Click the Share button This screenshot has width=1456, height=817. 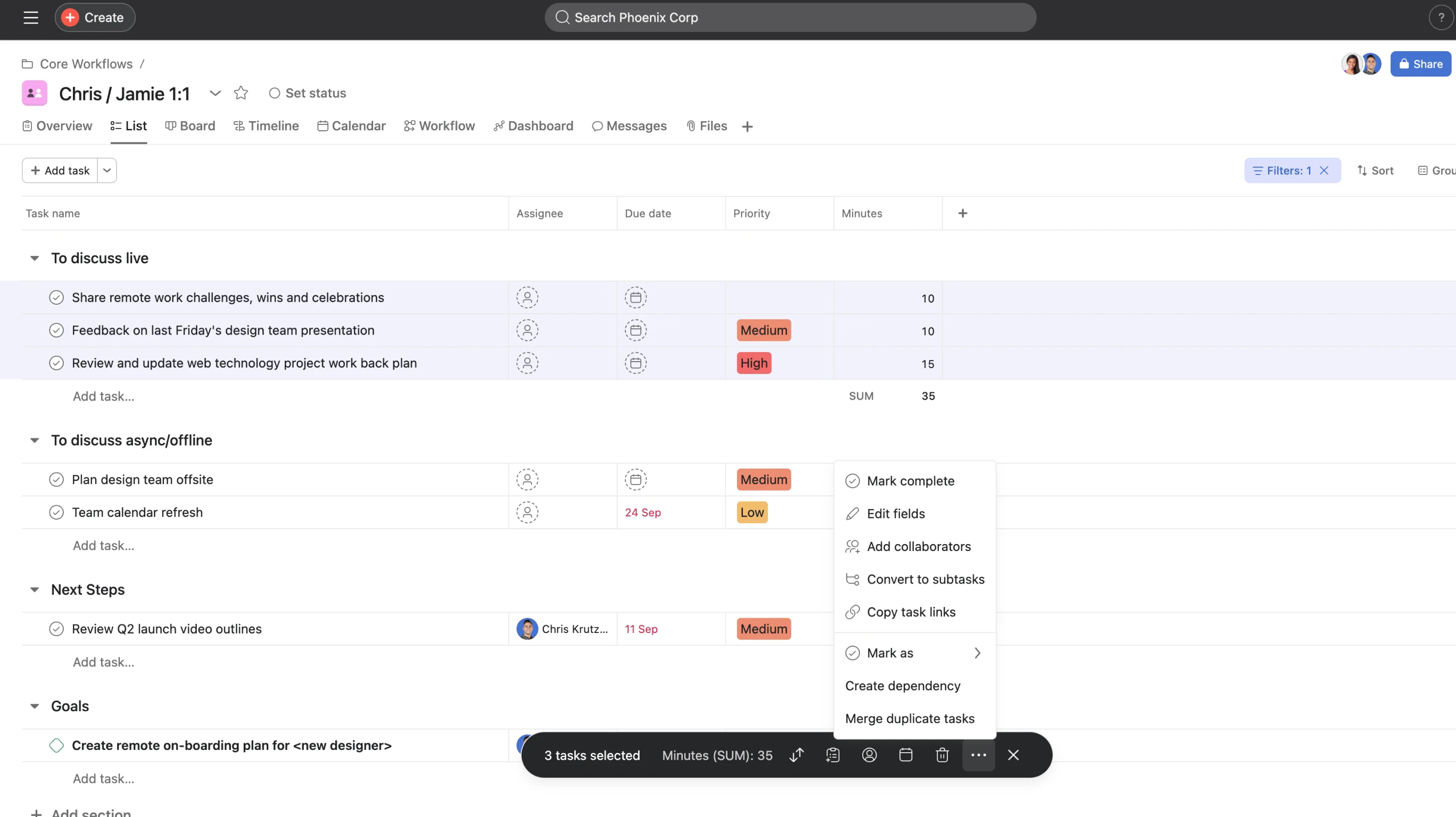(1420, 63)
